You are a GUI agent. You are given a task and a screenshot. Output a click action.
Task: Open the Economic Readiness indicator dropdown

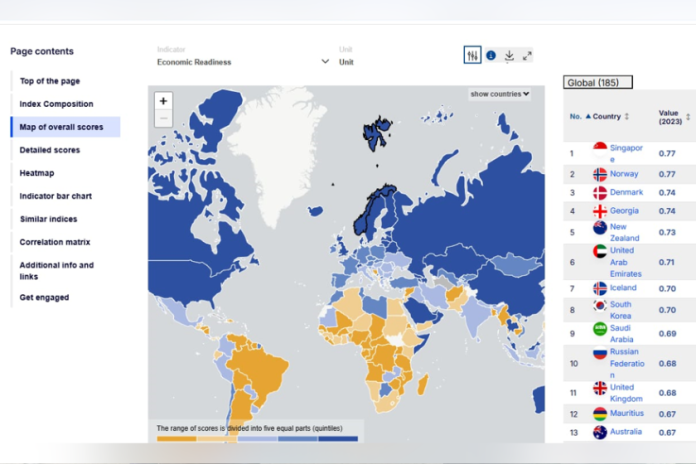[243, 62]
